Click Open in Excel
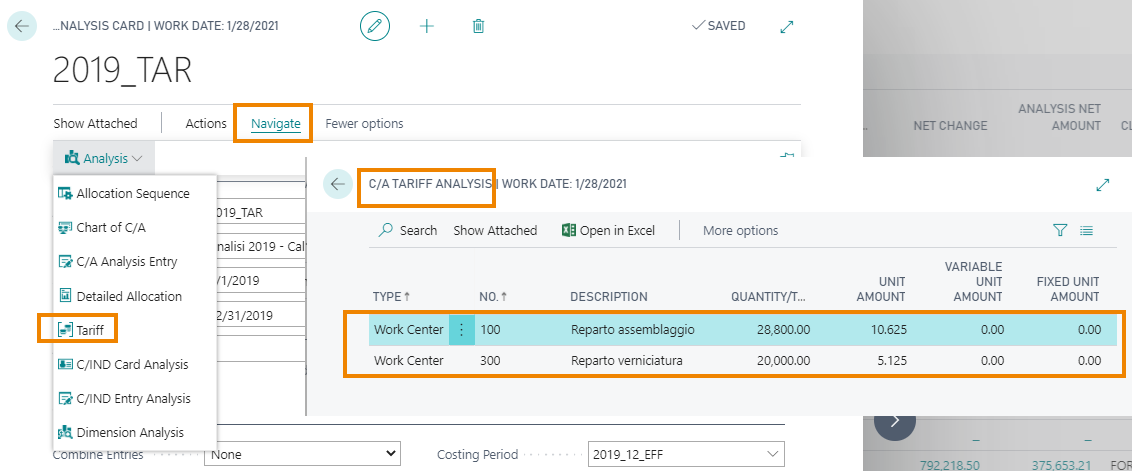The height and width of the screenshot is (471, 1132). point(608,230)
